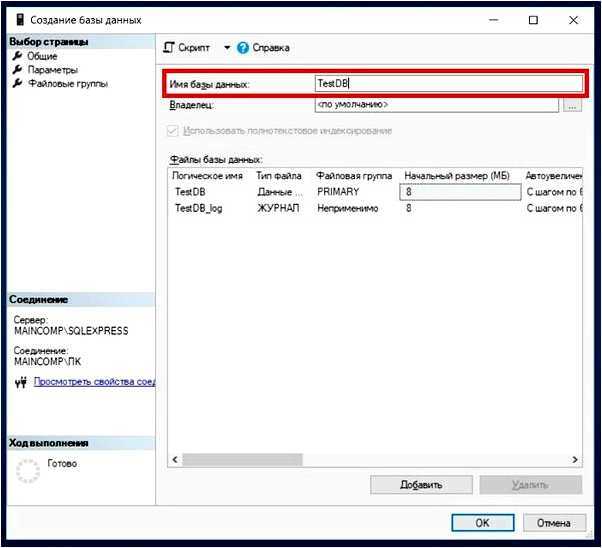Click the horizontal scrollbar thumb

242,460
